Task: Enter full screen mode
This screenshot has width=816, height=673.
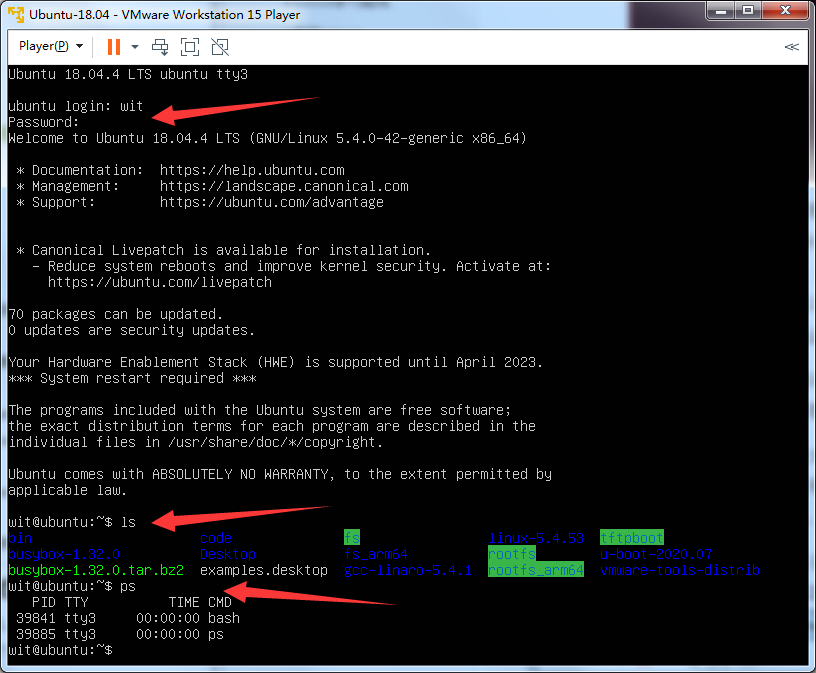Action: coord(190,47)
